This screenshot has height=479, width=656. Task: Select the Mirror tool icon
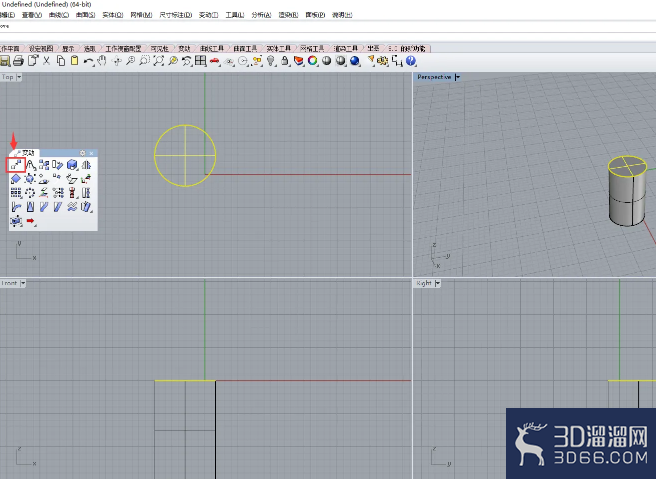86,165
